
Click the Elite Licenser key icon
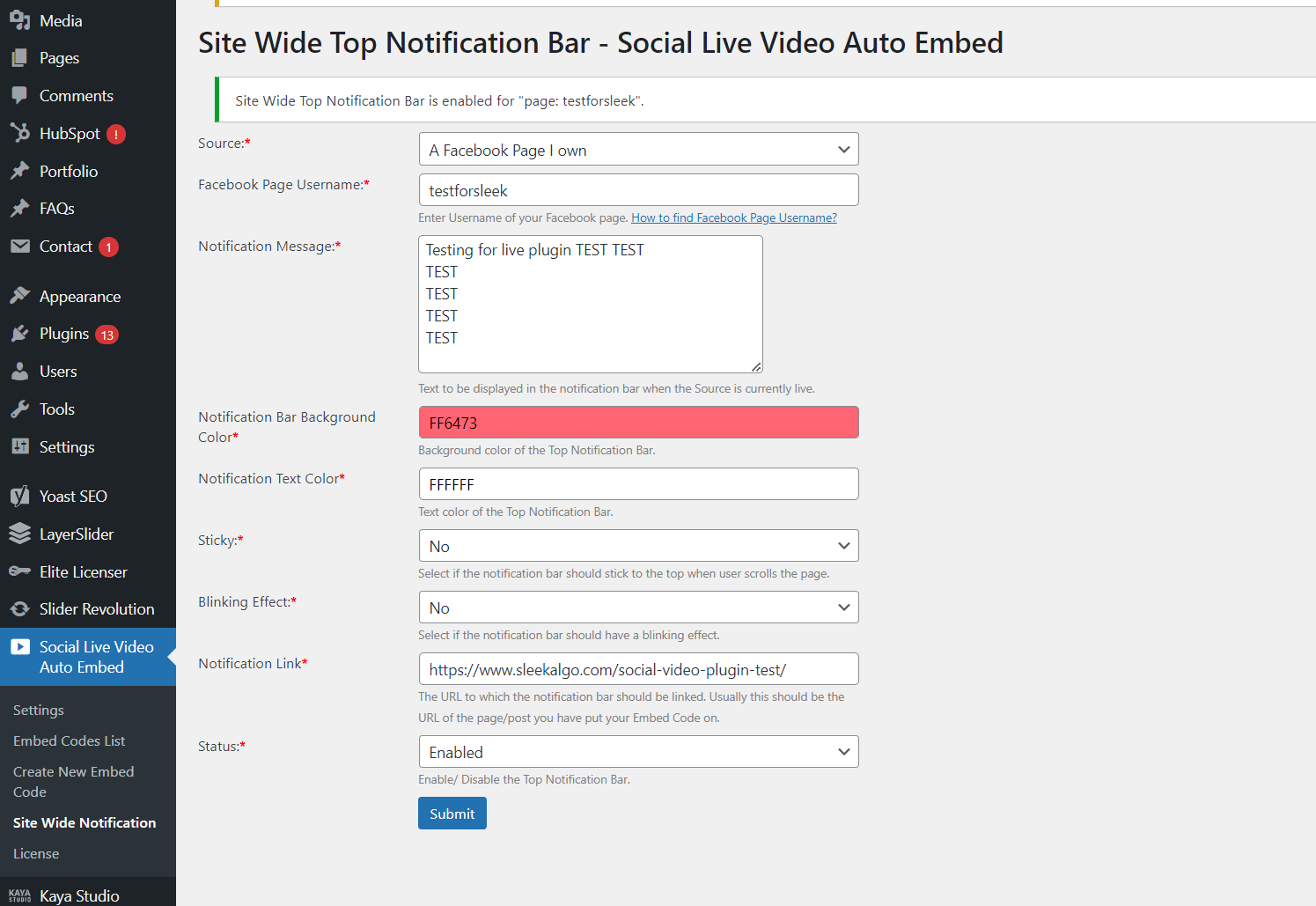pyautogui.click(x=19, y=571)
